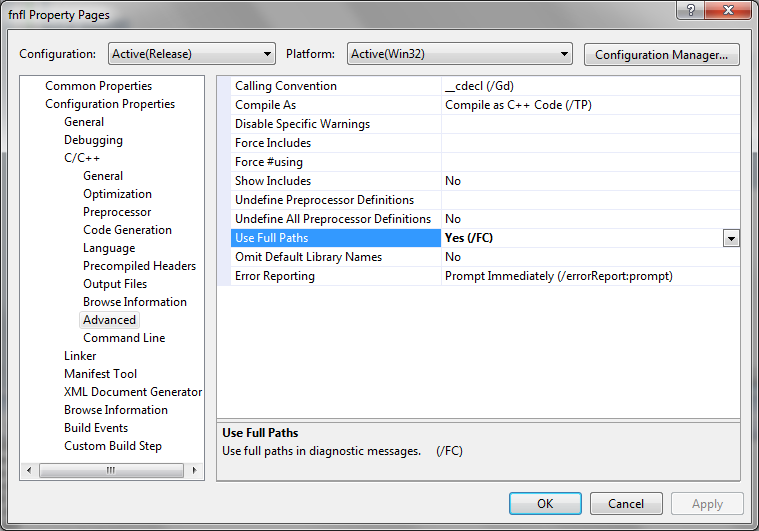Click the Yes (/FC) value
The image size is (759, 531).
pyautogui.click(x=469, y=238)
